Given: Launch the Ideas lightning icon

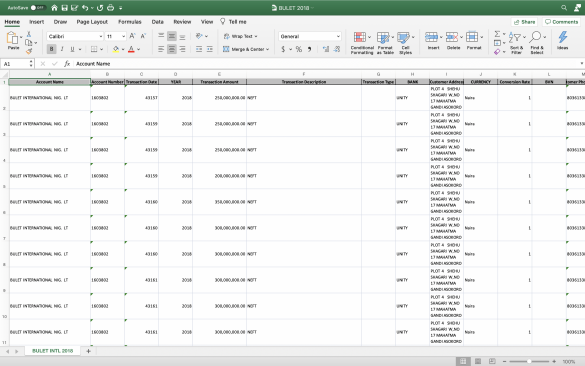Looking at the screenshot, I should tap(563, 37).
